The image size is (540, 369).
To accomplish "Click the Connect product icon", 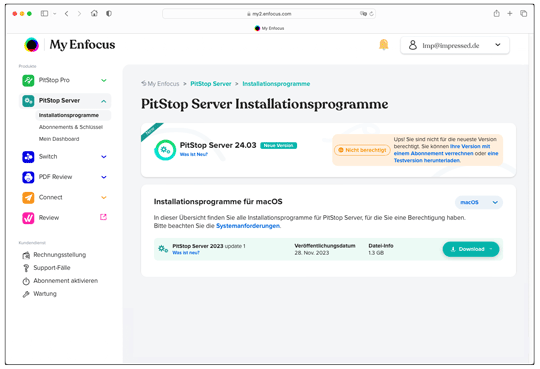I will (x=28, y=197).
